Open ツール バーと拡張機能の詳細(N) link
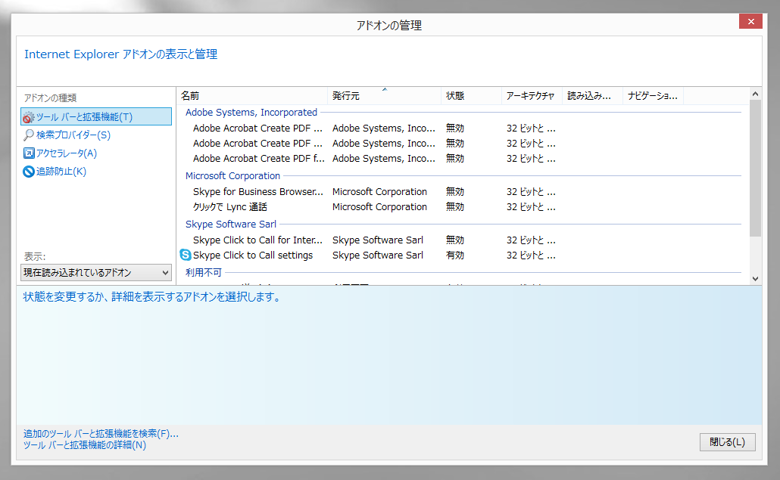This screenshot has height=480, width=780. pyautogui.click(x=85, y=445)
